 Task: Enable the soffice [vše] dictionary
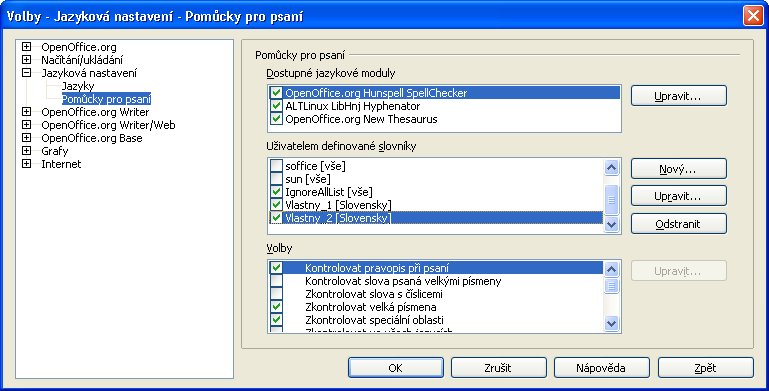point(276,166)
